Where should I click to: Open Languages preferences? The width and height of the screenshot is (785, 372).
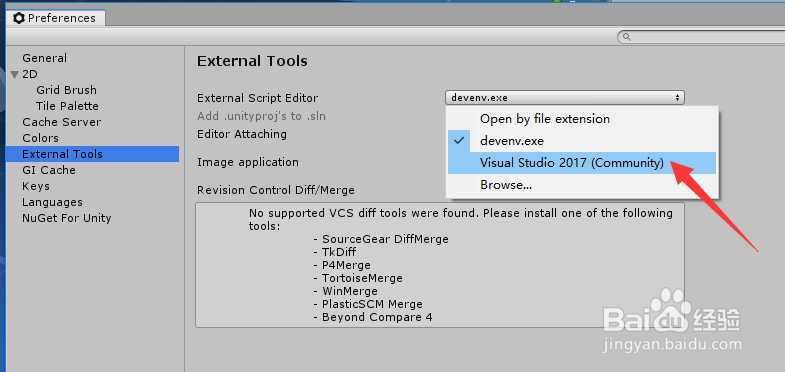click(x=52, y=202)
